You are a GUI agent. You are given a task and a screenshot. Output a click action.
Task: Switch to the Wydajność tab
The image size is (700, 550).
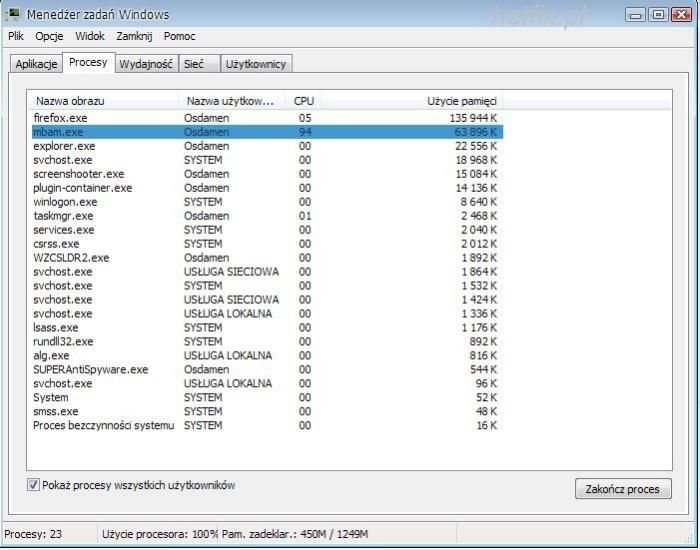[x=146, y=64]
